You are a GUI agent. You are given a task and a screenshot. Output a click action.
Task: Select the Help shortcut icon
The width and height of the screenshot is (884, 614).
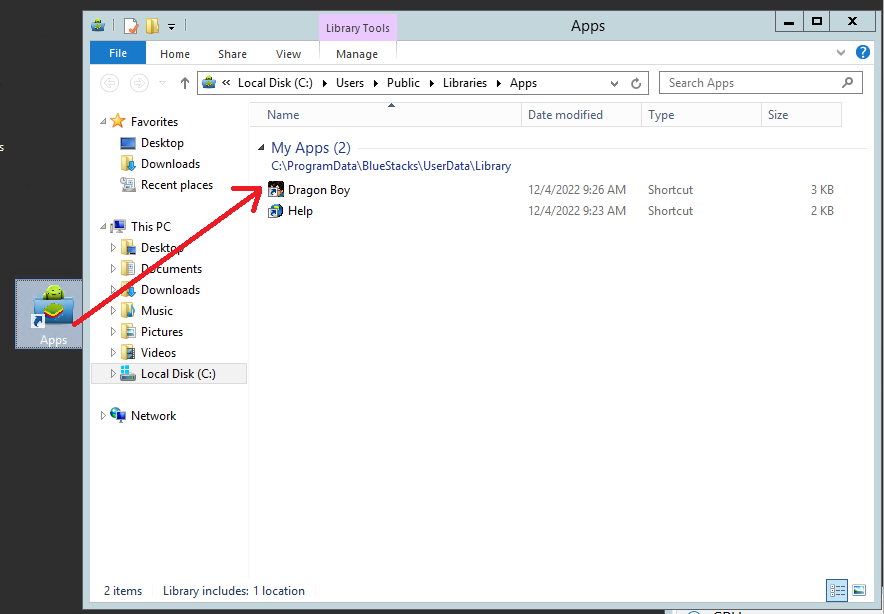[275, 211]
